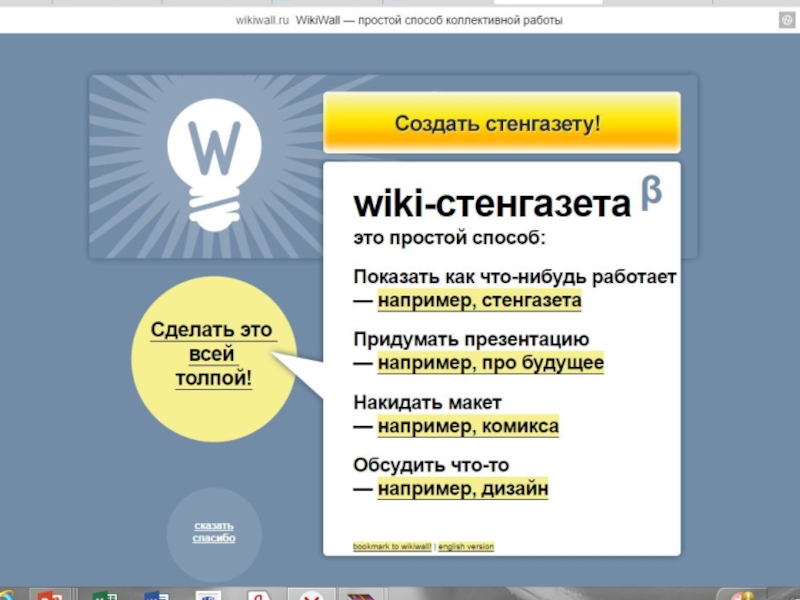Switch to the english version link
This screenshot has width=800, height=600.
466,546
